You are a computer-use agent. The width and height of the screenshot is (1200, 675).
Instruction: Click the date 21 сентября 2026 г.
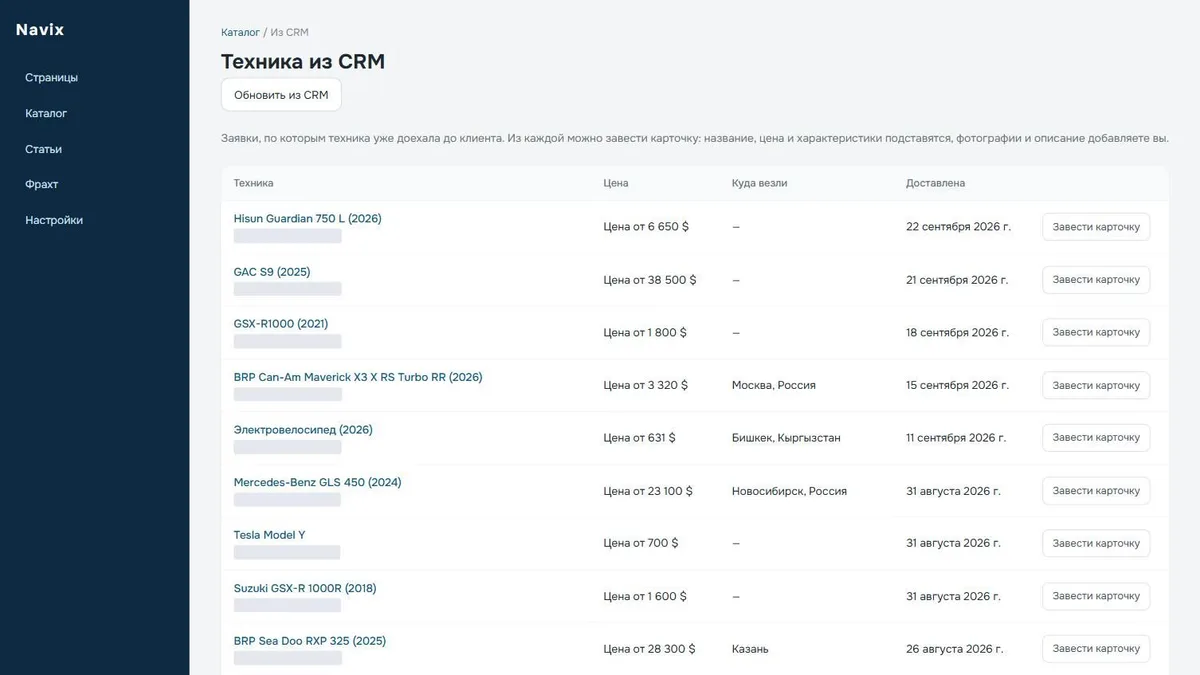coord(957,280)
